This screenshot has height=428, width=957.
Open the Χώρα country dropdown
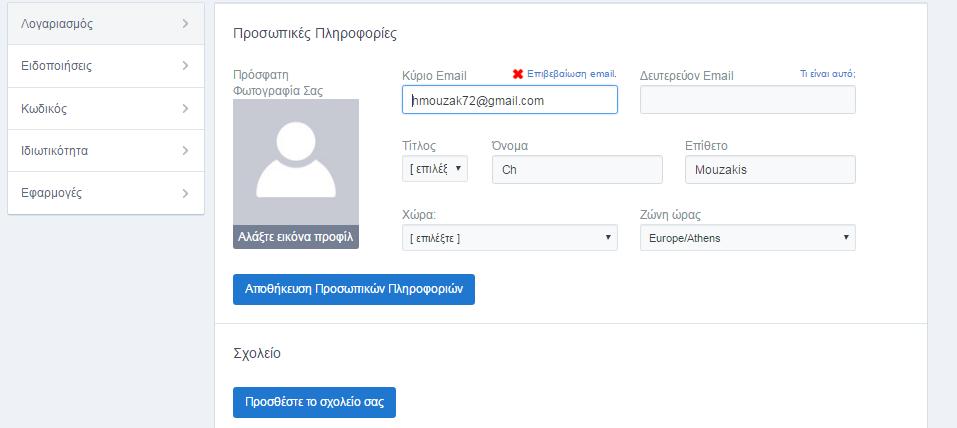(510, 238)
